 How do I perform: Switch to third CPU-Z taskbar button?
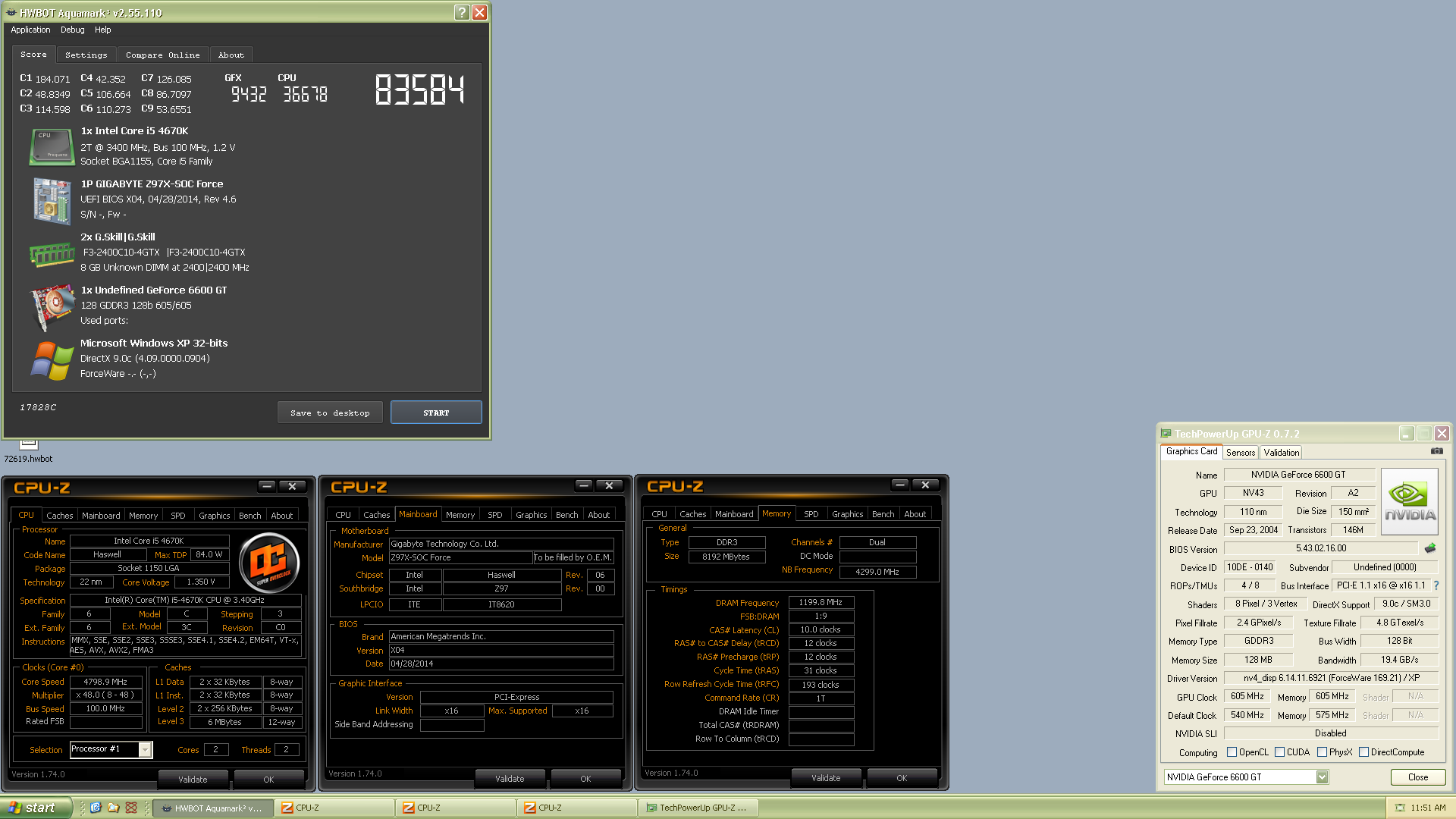(576, 808)
